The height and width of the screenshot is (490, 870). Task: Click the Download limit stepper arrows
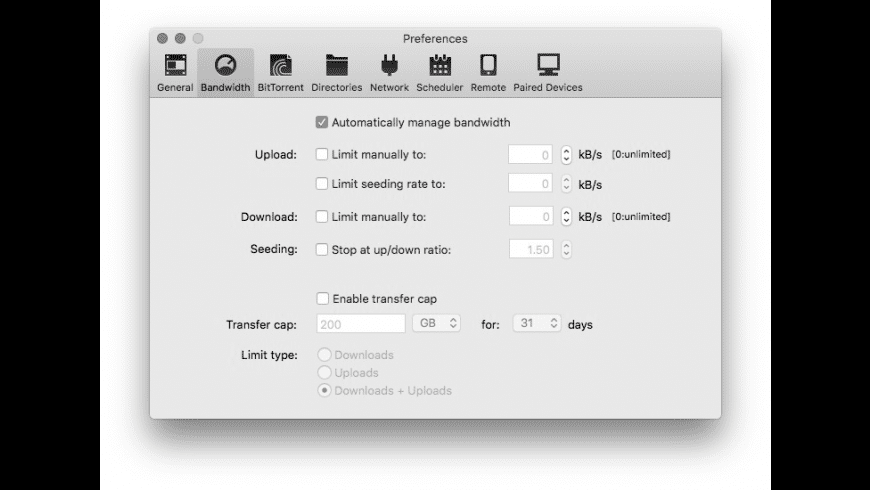click(x=566, y=216)
